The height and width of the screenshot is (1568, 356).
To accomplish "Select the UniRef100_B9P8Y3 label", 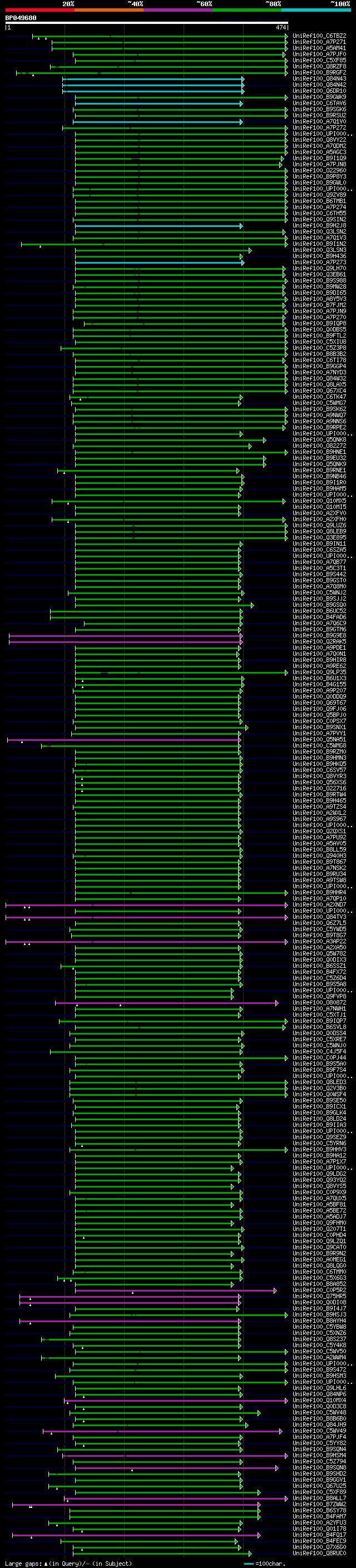I will click(x=319, y=176).
